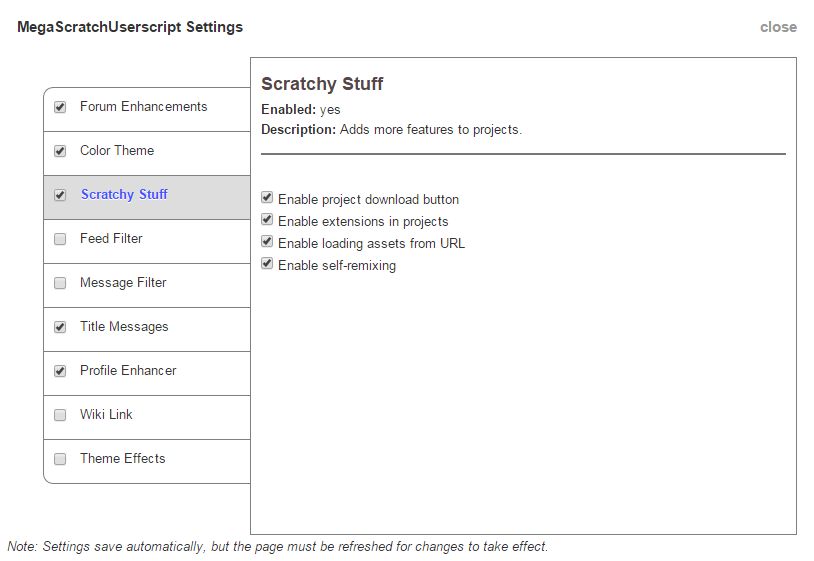Toggle Enable loading assets from URL
The image size is (814, 561).
coord(267,242)
